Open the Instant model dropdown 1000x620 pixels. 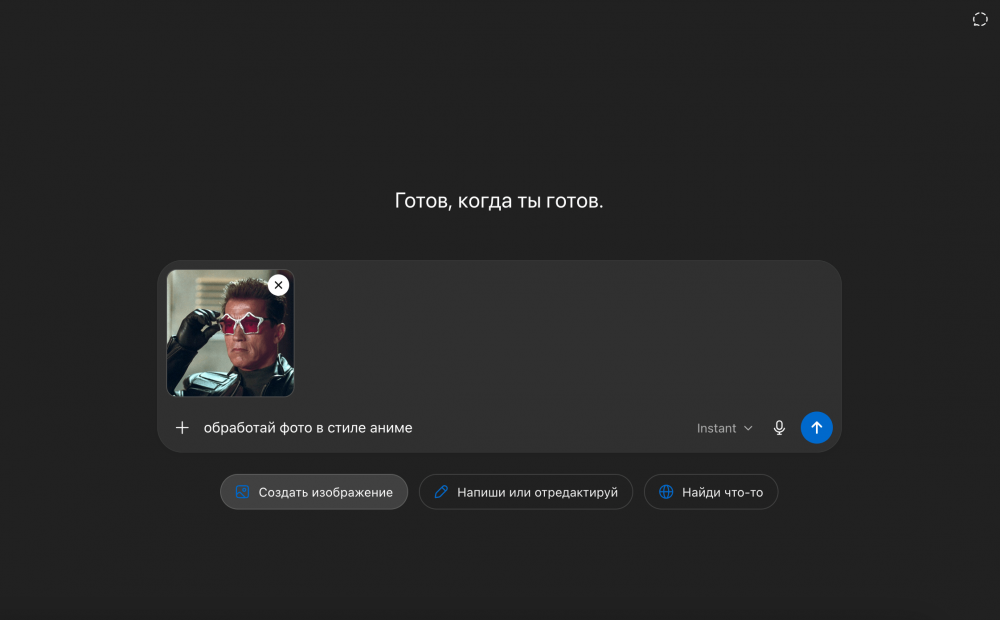coord(724,428)
